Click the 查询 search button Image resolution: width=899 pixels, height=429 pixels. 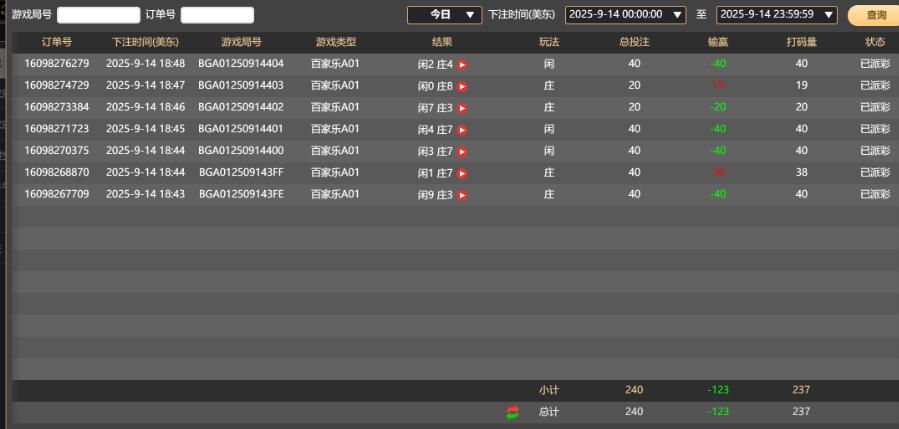(875, 15)
